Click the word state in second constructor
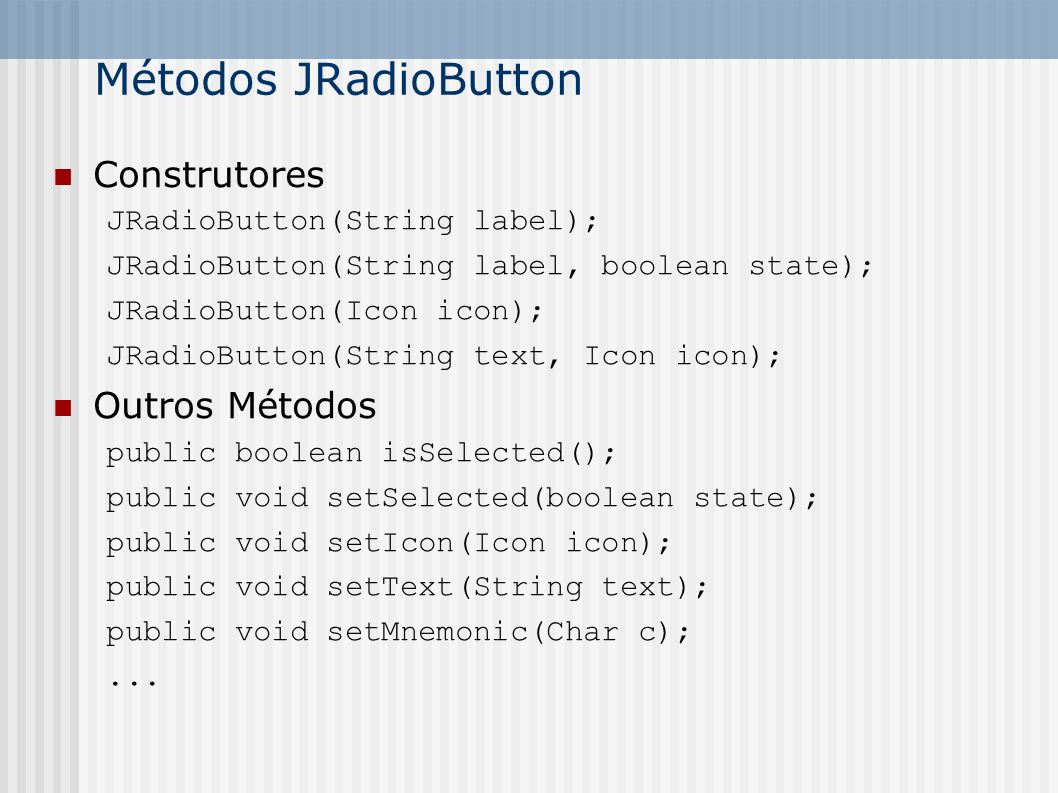 (x=795, y=266)
